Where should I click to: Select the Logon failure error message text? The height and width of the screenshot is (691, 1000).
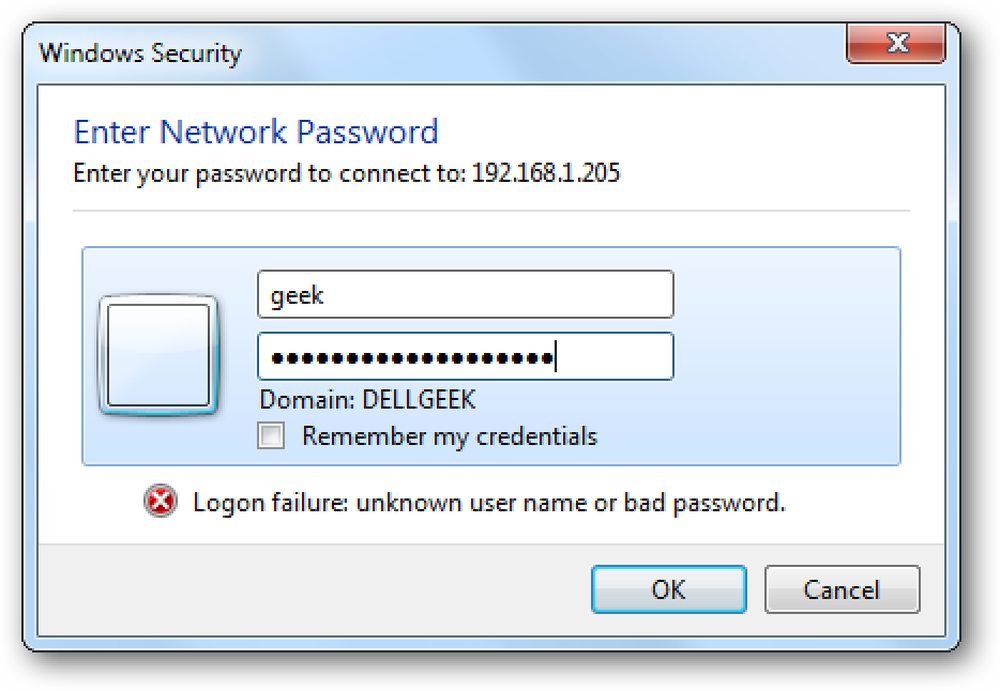[x=489, y=503]
